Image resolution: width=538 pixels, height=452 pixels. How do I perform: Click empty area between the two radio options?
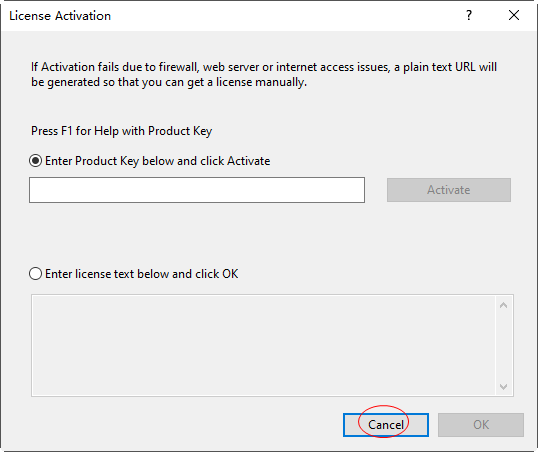tap(268, 237)
